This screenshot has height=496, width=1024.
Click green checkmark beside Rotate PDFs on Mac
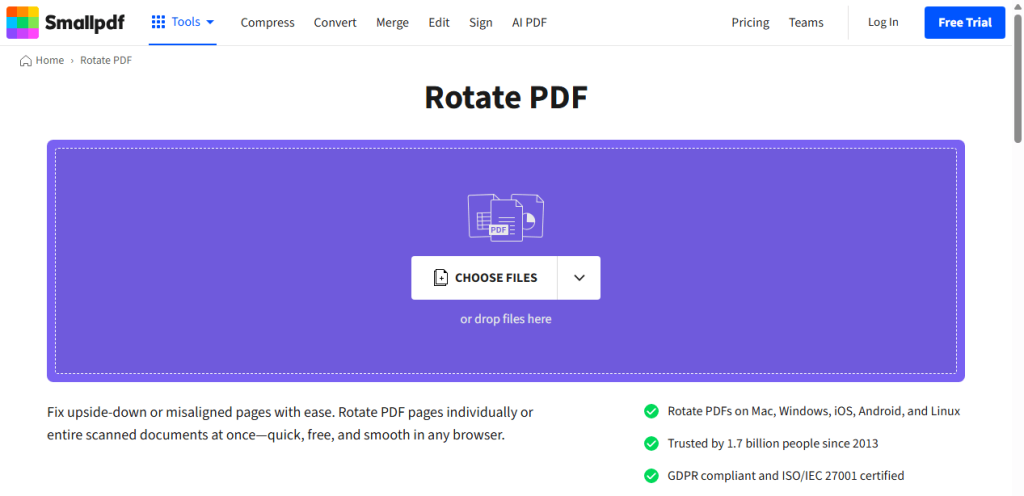click(x=651, y=411)
